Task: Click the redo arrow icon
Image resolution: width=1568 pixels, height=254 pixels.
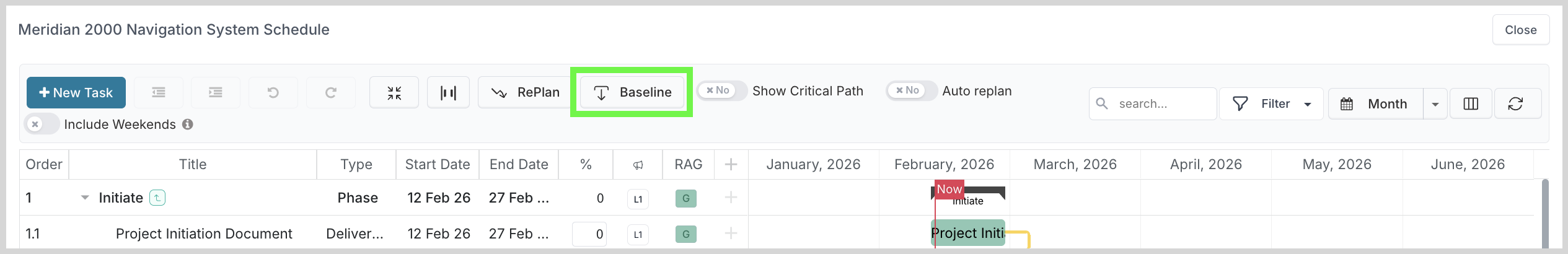Action: point(331,92)
